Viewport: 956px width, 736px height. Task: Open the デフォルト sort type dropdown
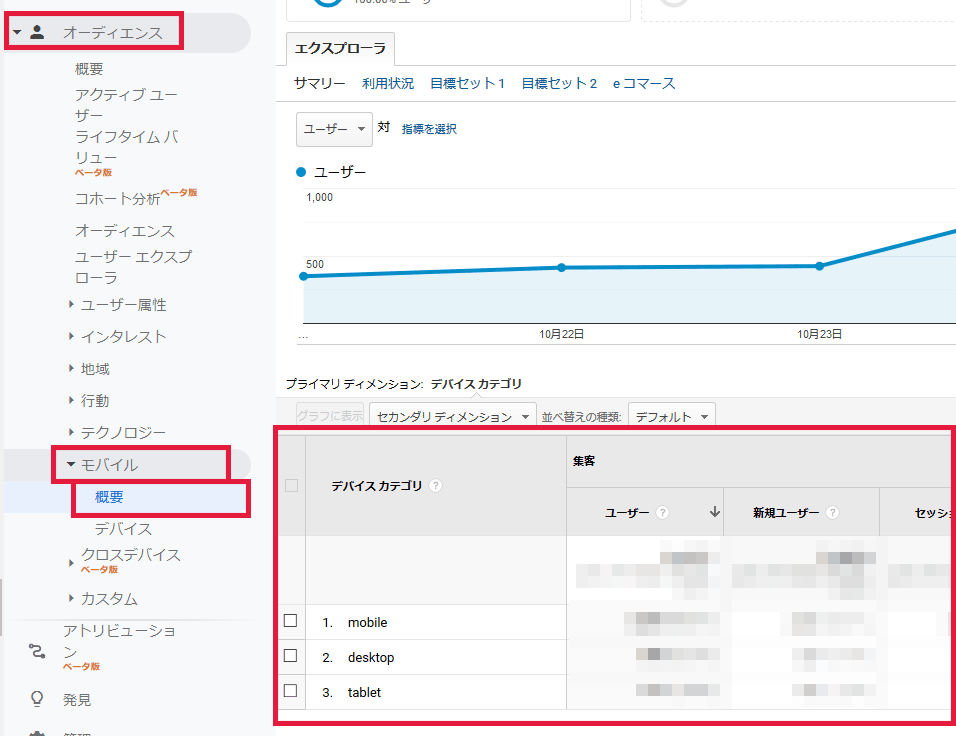point(671,416)
